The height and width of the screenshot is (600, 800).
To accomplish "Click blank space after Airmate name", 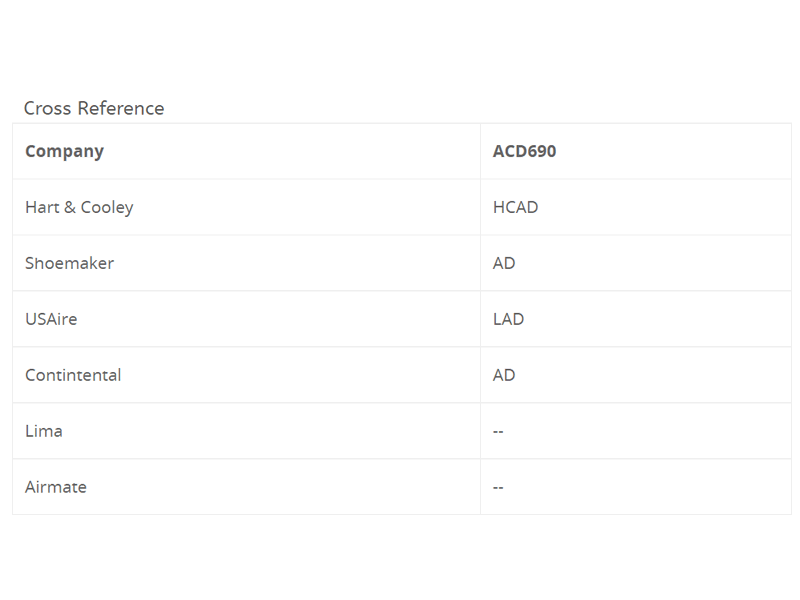I will [283, 487].
